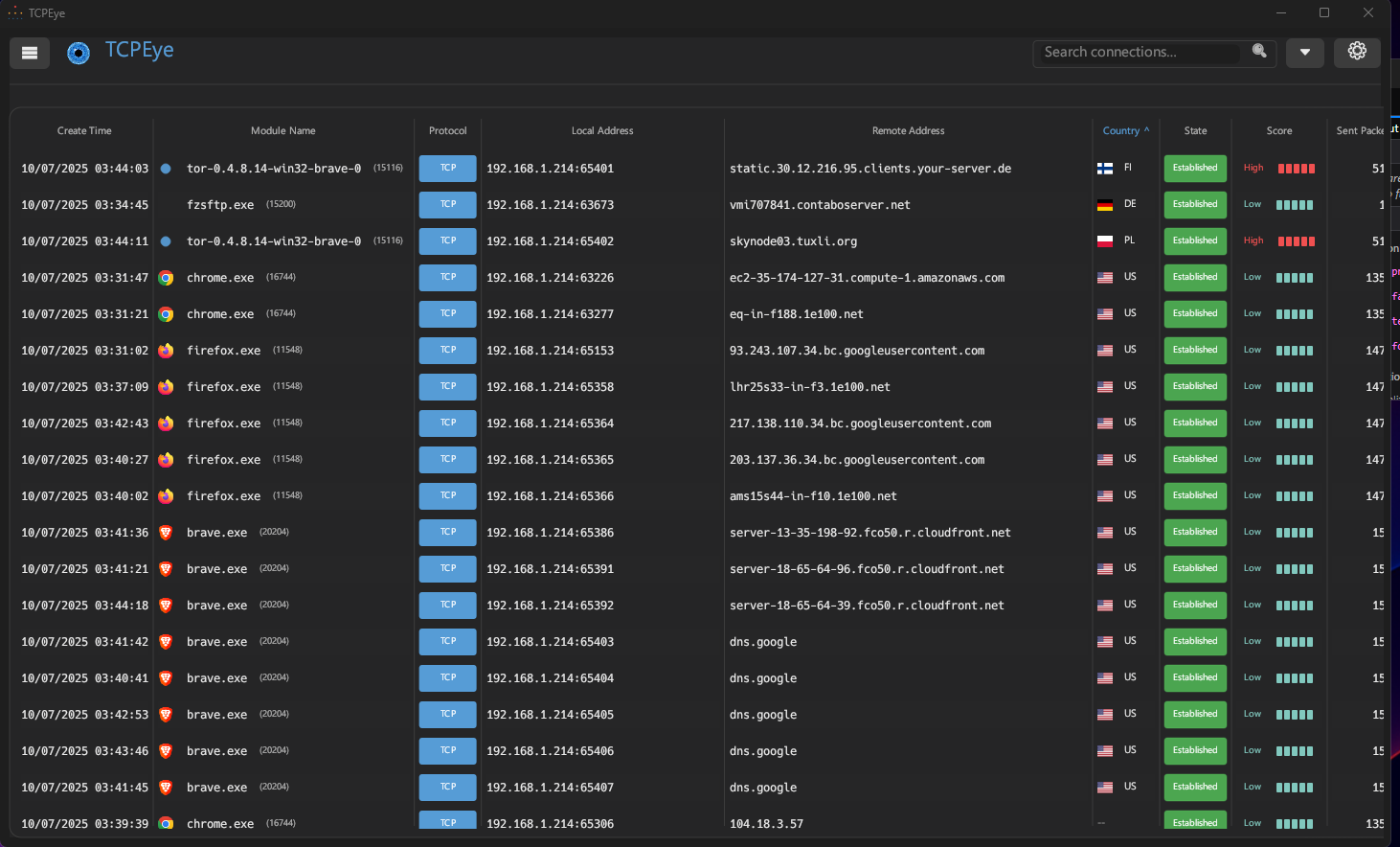Focus the Search connections field
The image size is (1400, 847).
click(1140, 53)
